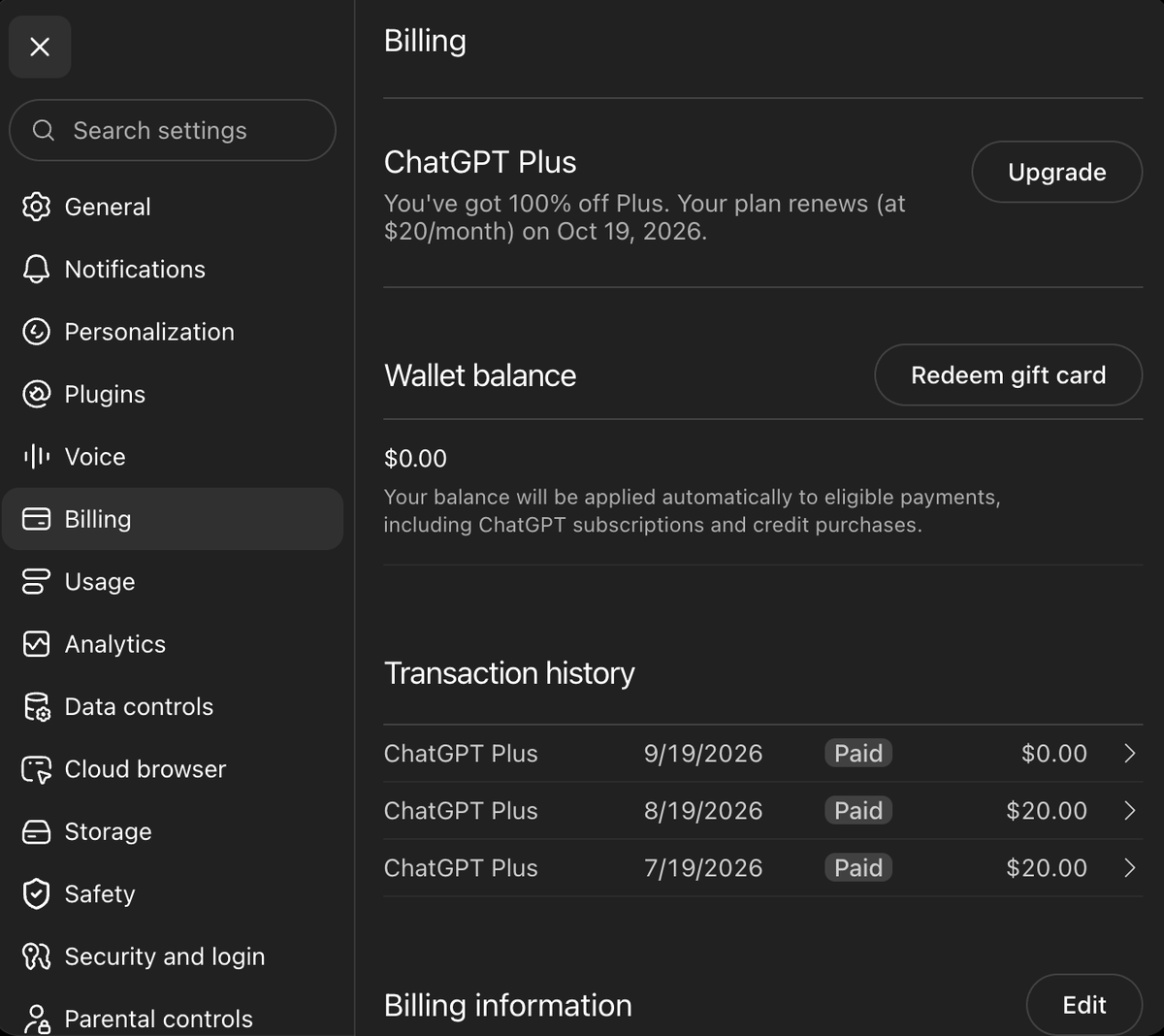Click the Transaction history heading
Image resolution: width=1164 pixels, height=1036 pixels.
point(509,673)
